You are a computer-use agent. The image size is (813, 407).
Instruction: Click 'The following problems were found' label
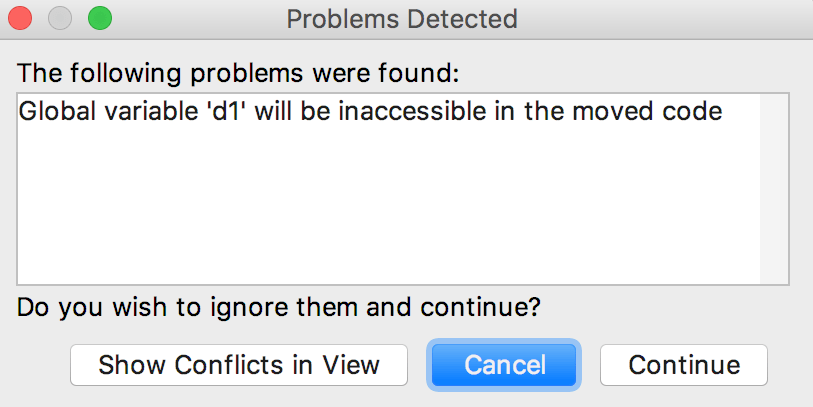pyautogui.click(x=237, y=72)
